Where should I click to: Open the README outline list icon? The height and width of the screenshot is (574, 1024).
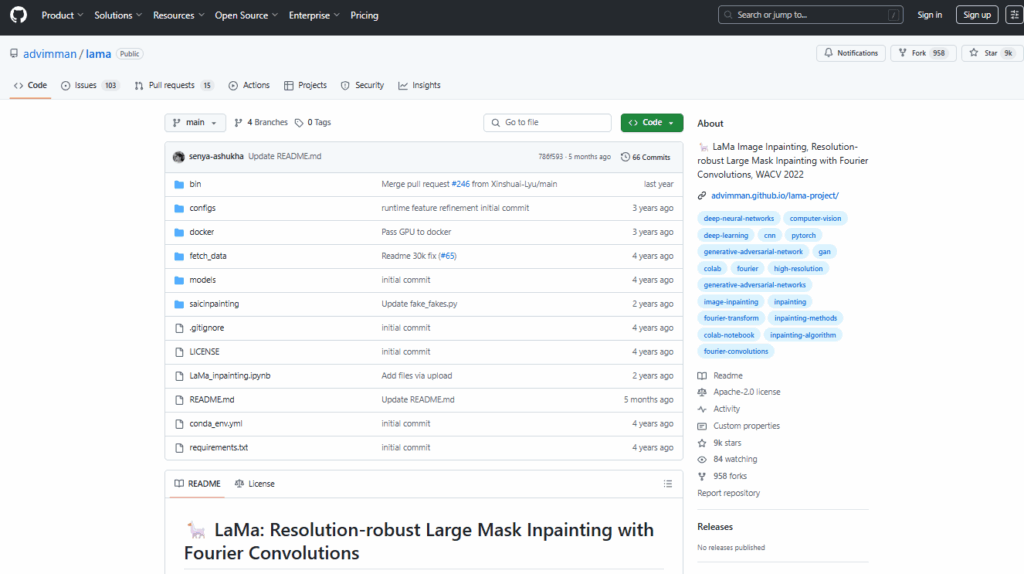(667, 484)
